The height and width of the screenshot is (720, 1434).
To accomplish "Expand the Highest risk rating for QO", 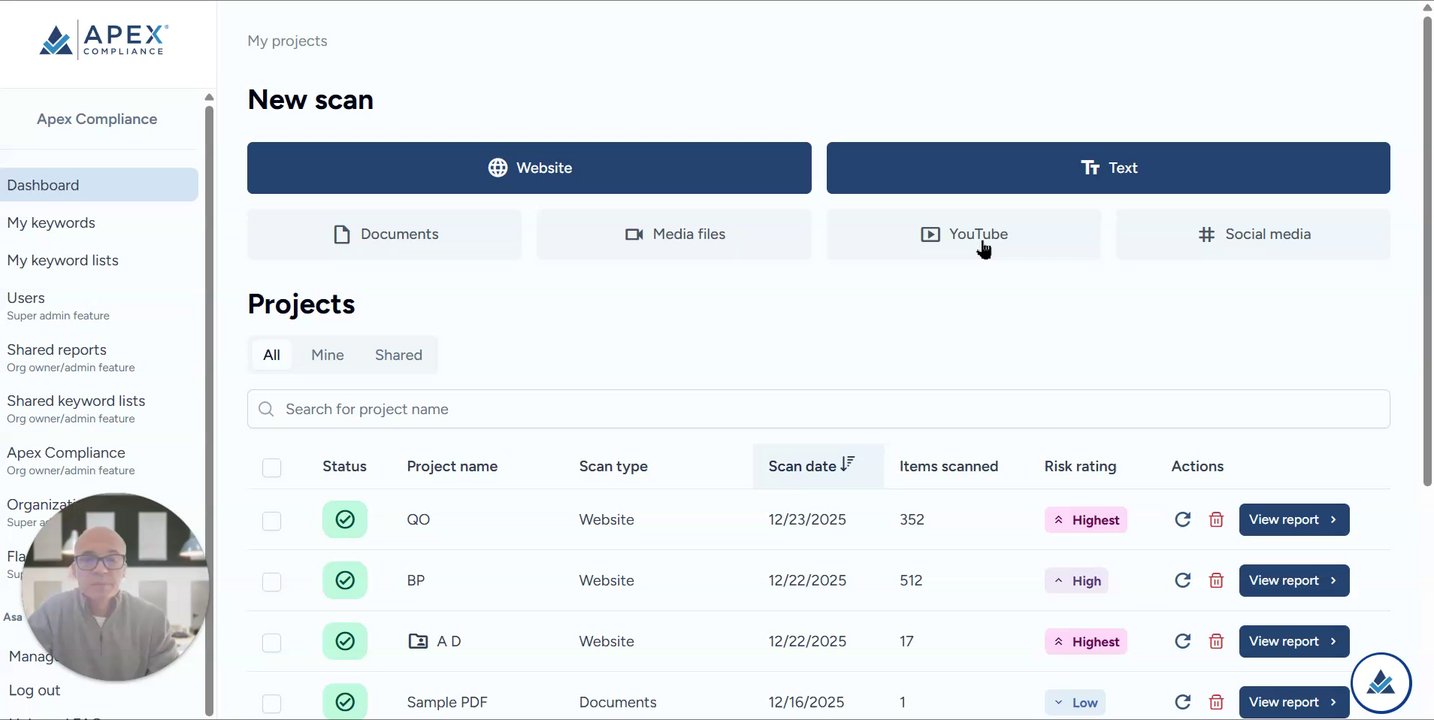I will [1085, 520].
